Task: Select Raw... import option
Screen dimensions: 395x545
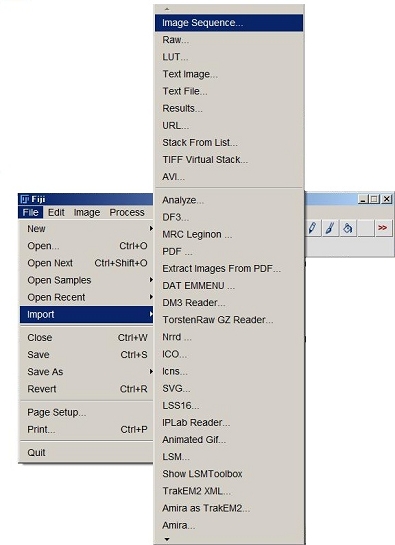Action: 229,40
